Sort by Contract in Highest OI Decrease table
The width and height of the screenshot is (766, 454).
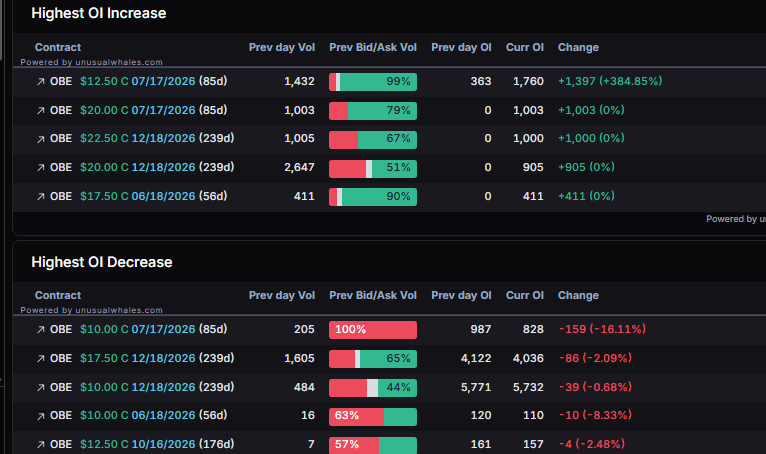tap(58, 295)
